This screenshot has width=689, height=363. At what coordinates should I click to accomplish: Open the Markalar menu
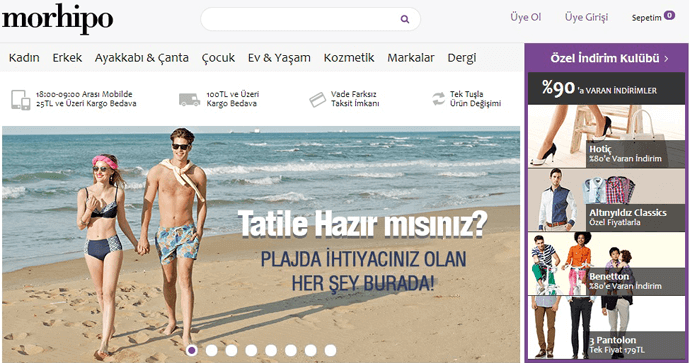(410, 58)
